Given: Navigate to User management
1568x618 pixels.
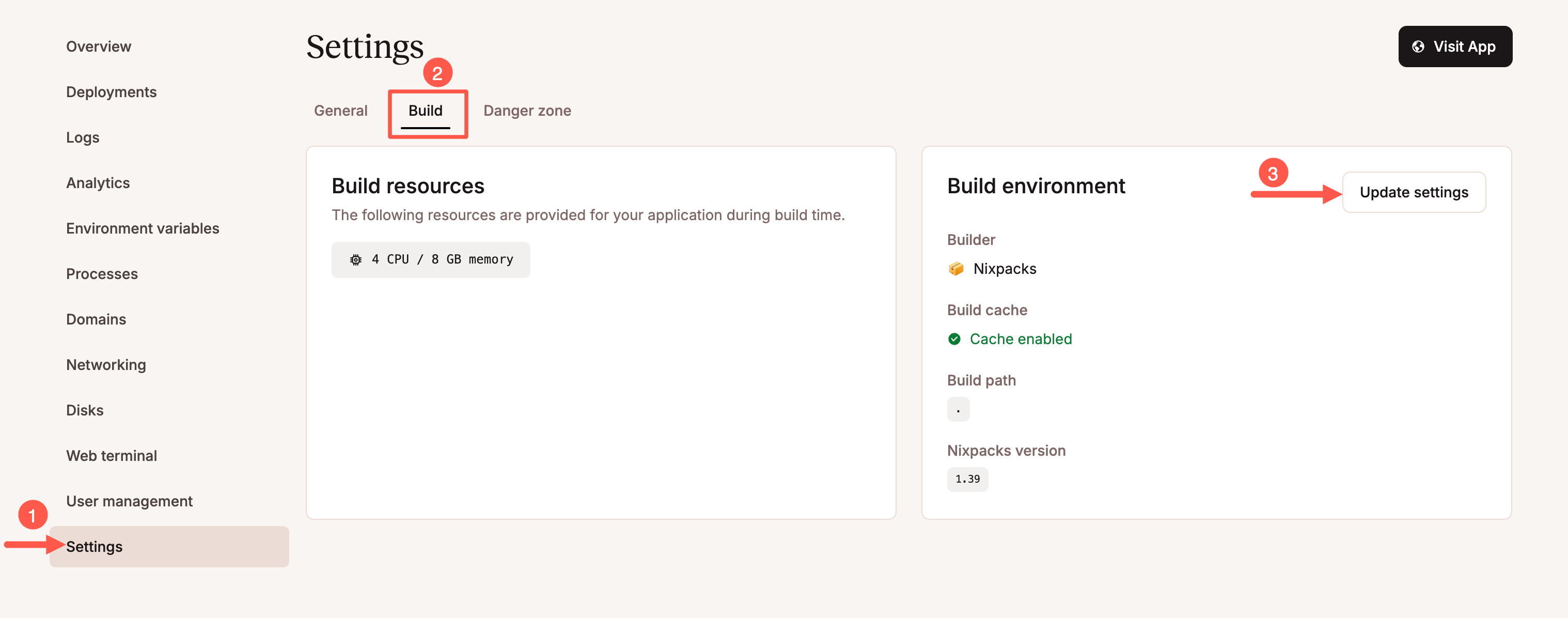Looking at the screenshot, I should click(x=129, y=501).
